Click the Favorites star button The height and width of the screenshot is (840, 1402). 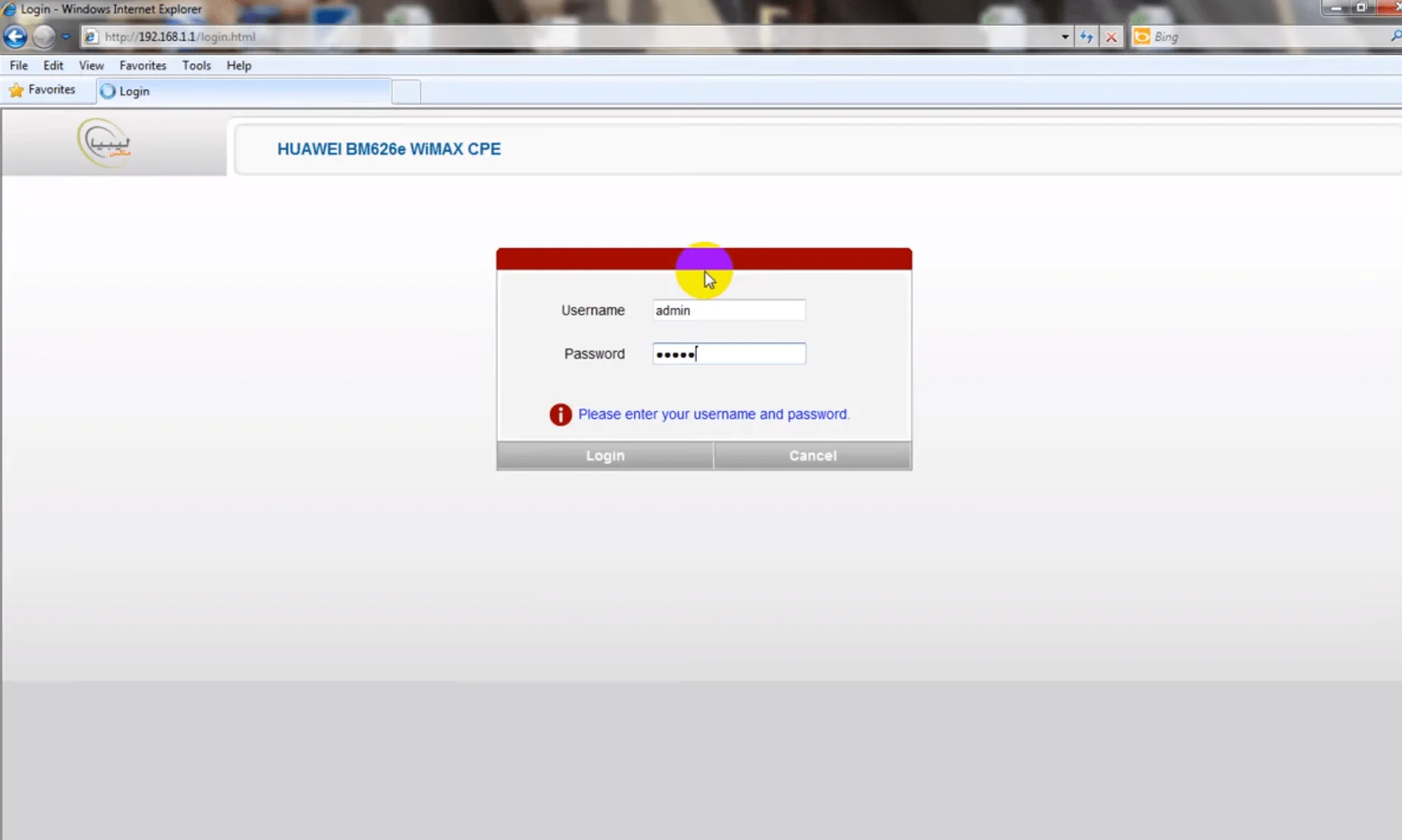43,90
